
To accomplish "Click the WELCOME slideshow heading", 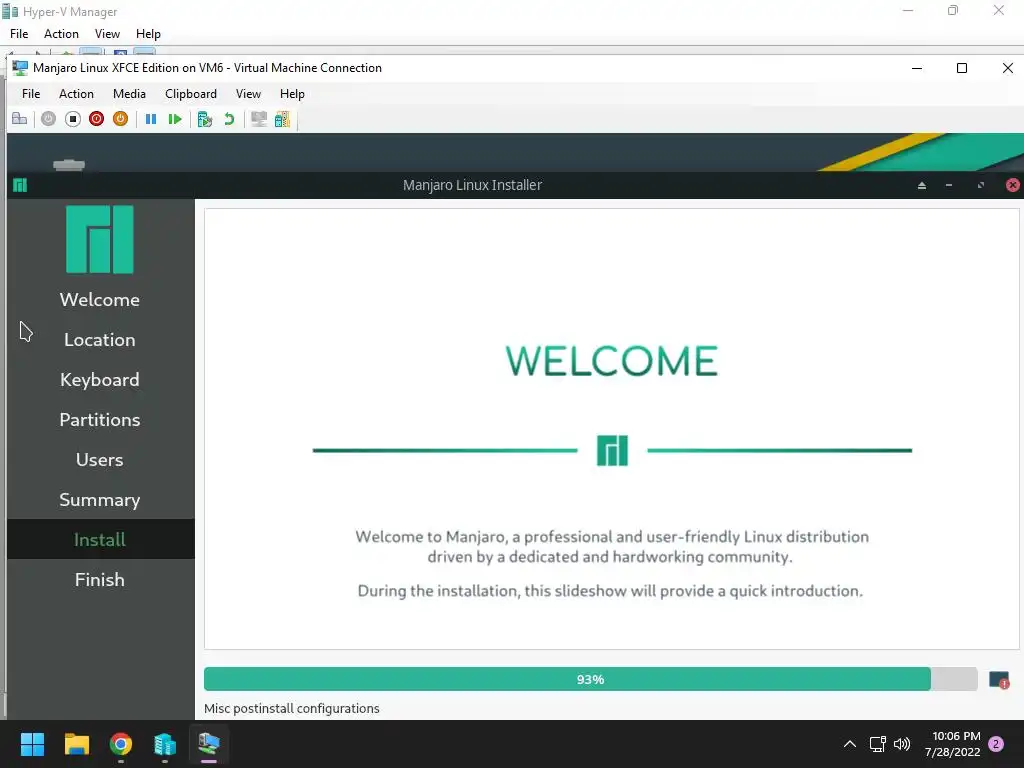I will coord(612,360).
